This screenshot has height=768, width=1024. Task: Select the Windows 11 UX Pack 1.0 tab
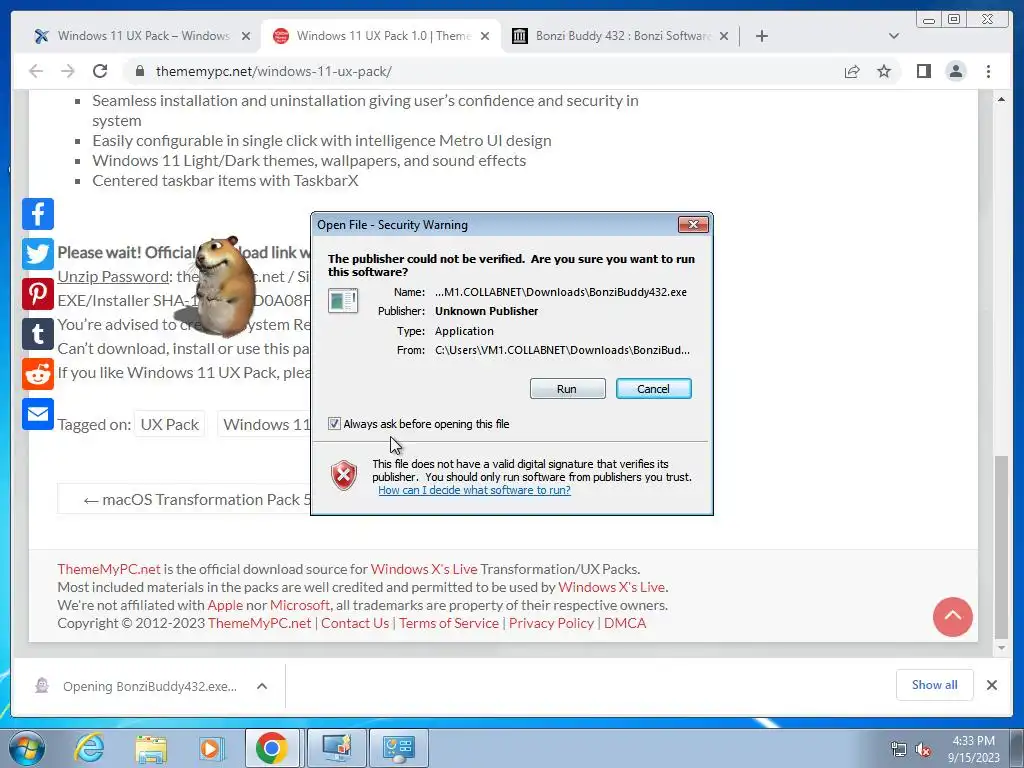pos(381,36)
